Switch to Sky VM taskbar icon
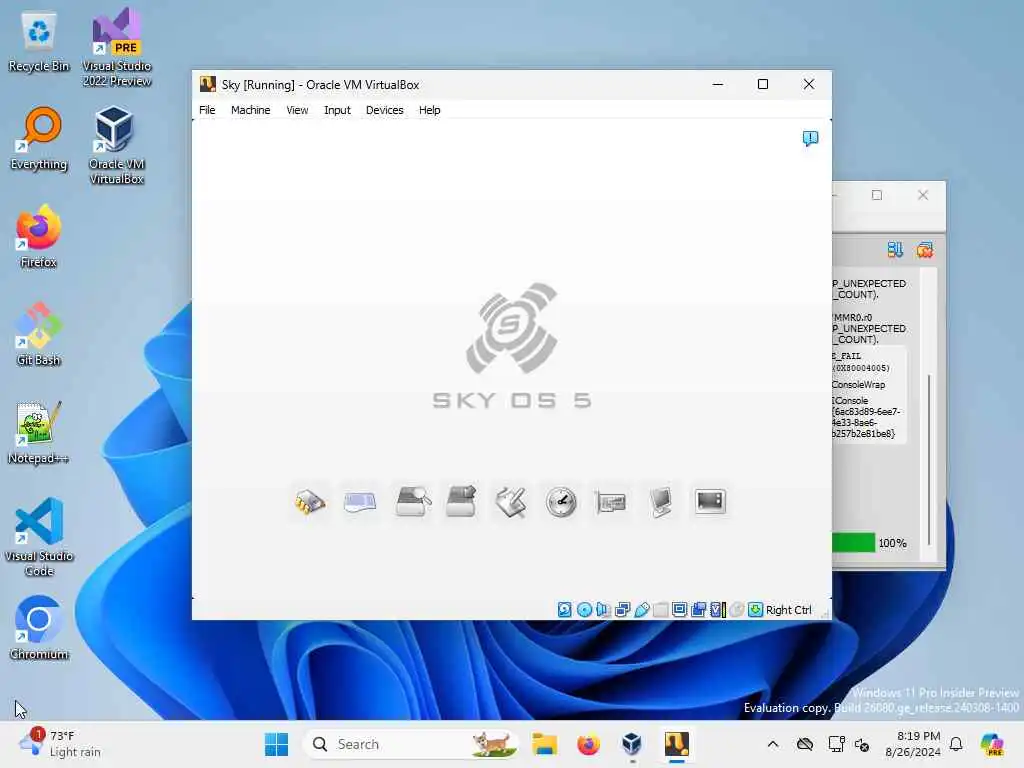The image size is (1024, 768). point(677,744)
